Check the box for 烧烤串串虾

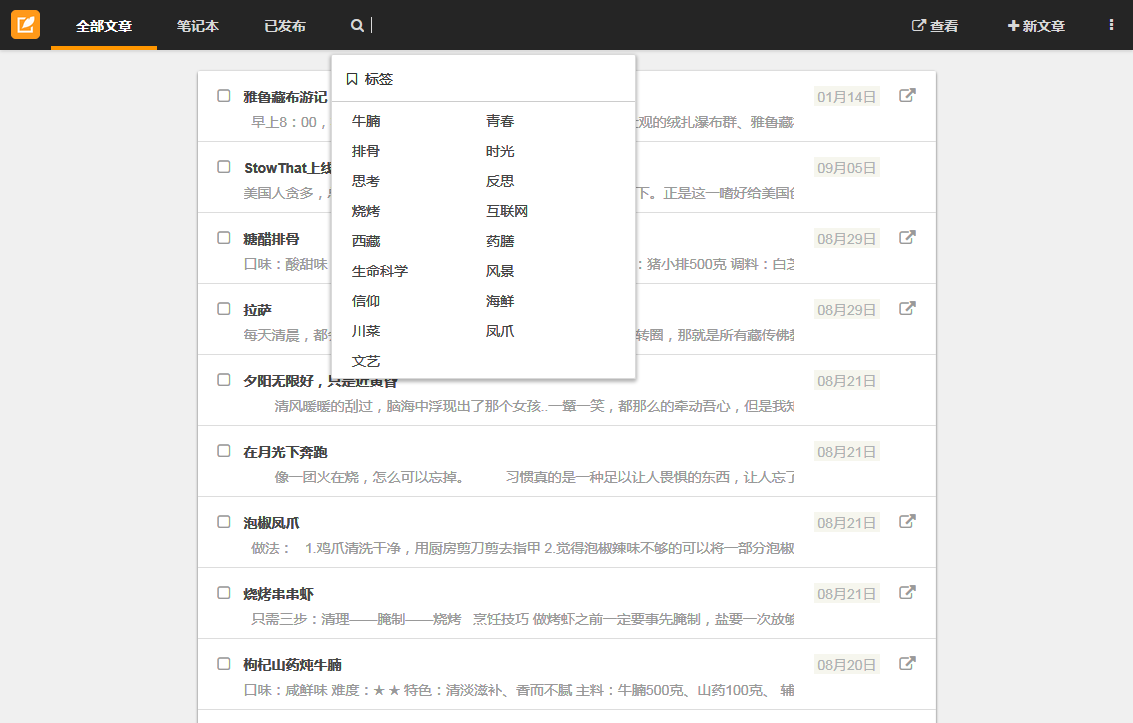tap(224, 592)
